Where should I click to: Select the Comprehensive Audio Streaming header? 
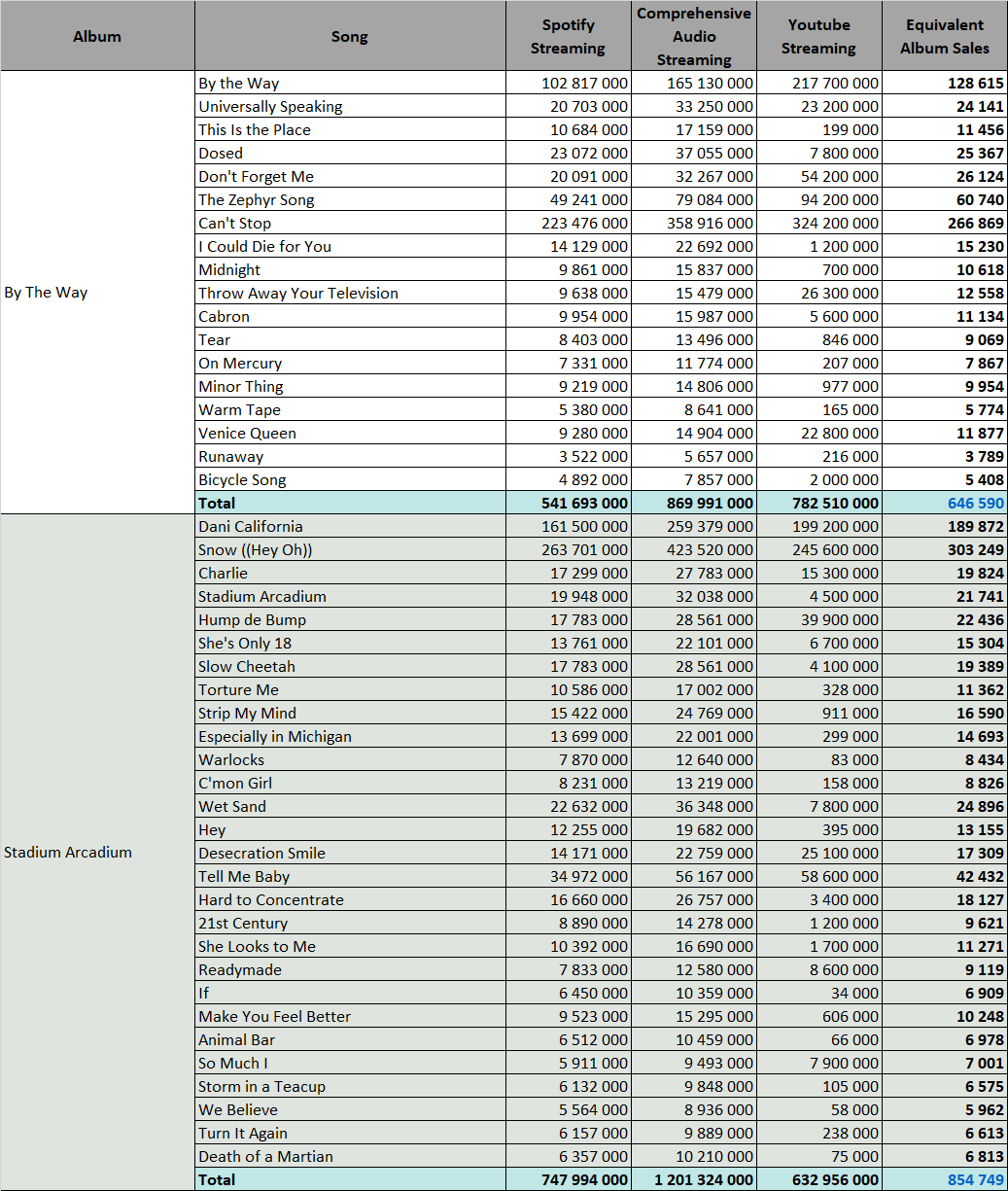[x=693, y=36]
